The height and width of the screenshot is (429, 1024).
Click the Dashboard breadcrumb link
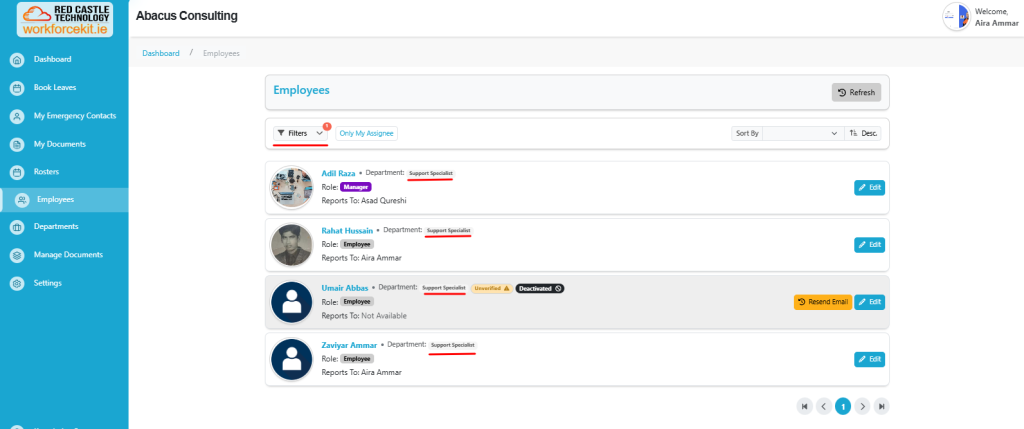[160, 53]
